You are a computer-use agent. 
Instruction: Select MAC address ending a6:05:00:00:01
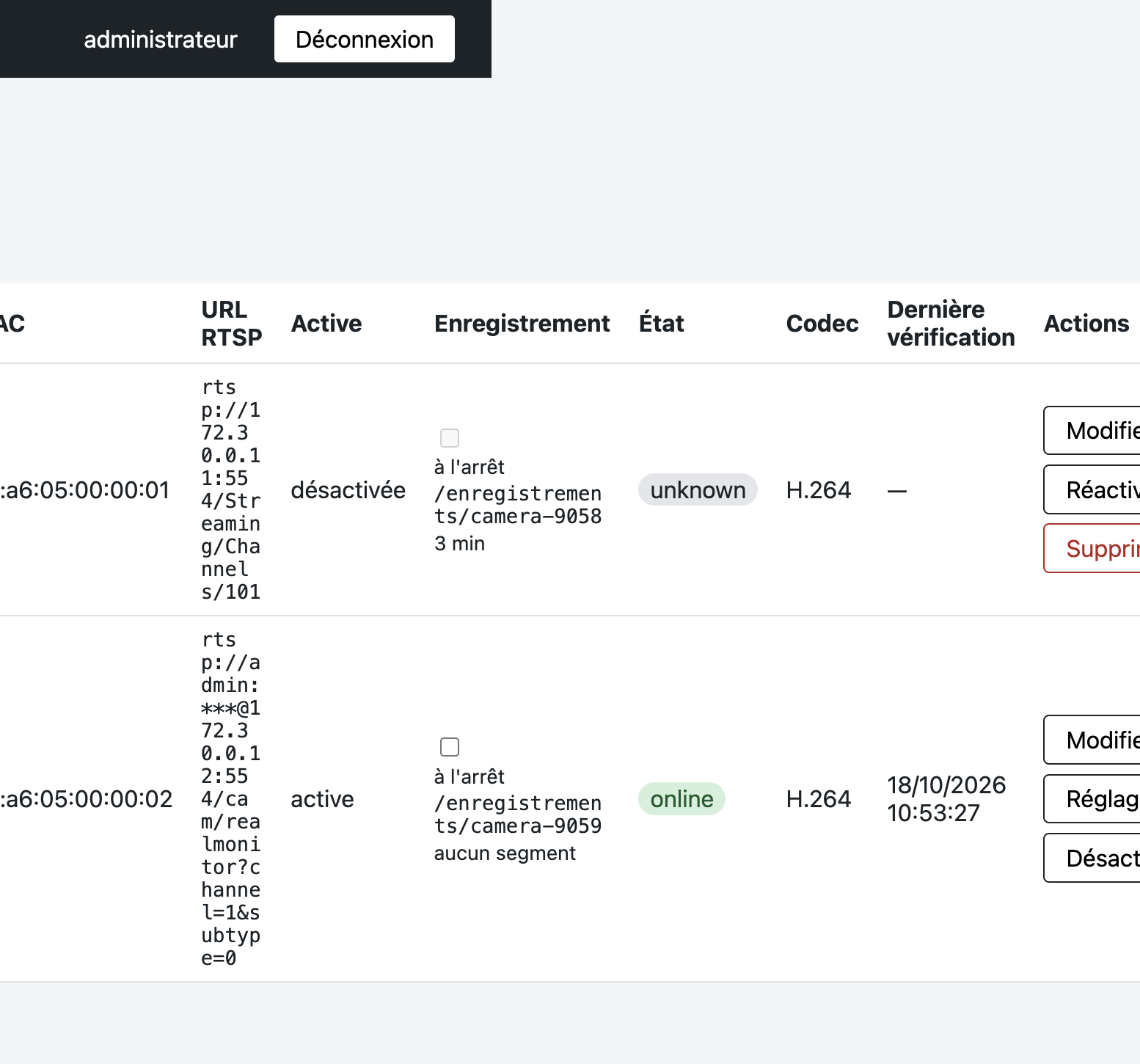(85, 489)
